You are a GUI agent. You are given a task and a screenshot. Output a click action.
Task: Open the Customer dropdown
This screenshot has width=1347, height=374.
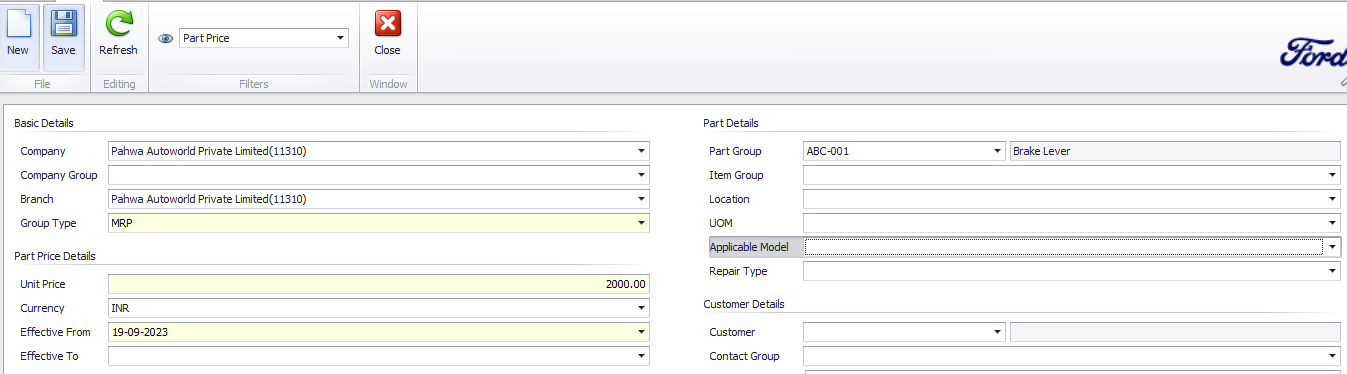click(997, 332)
